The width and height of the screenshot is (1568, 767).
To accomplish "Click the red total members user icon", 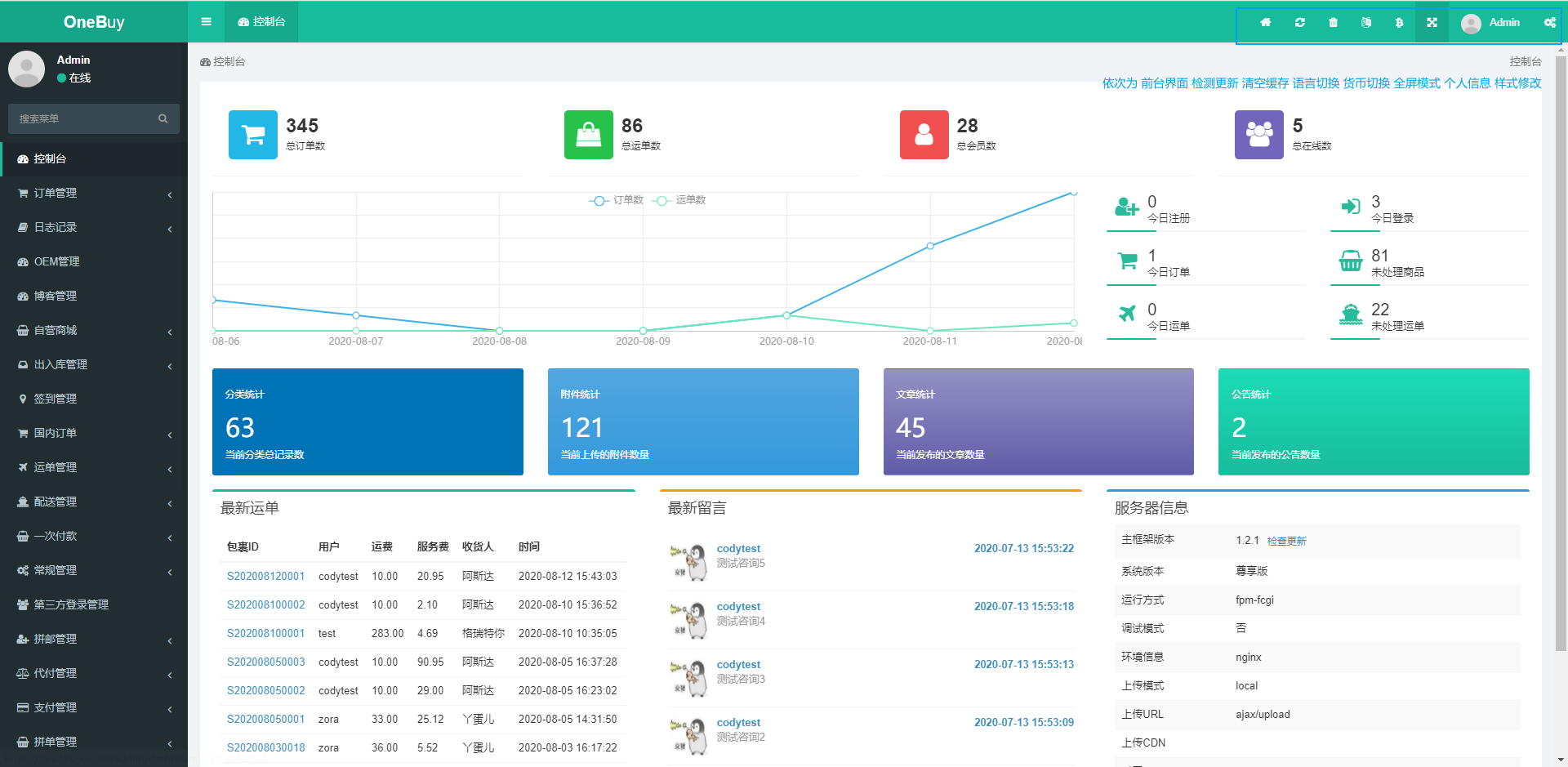I will (x=924, y=135).
